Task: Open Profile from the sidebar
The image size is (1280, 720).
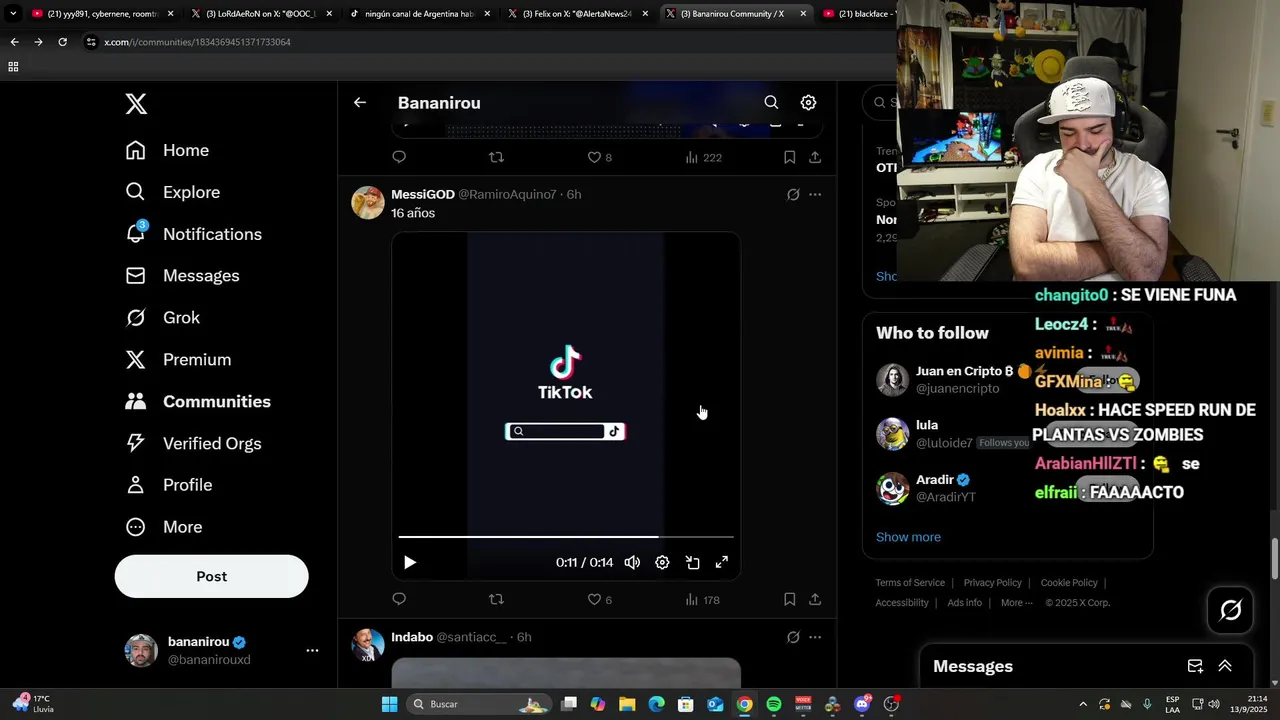Action: (168, 485)
